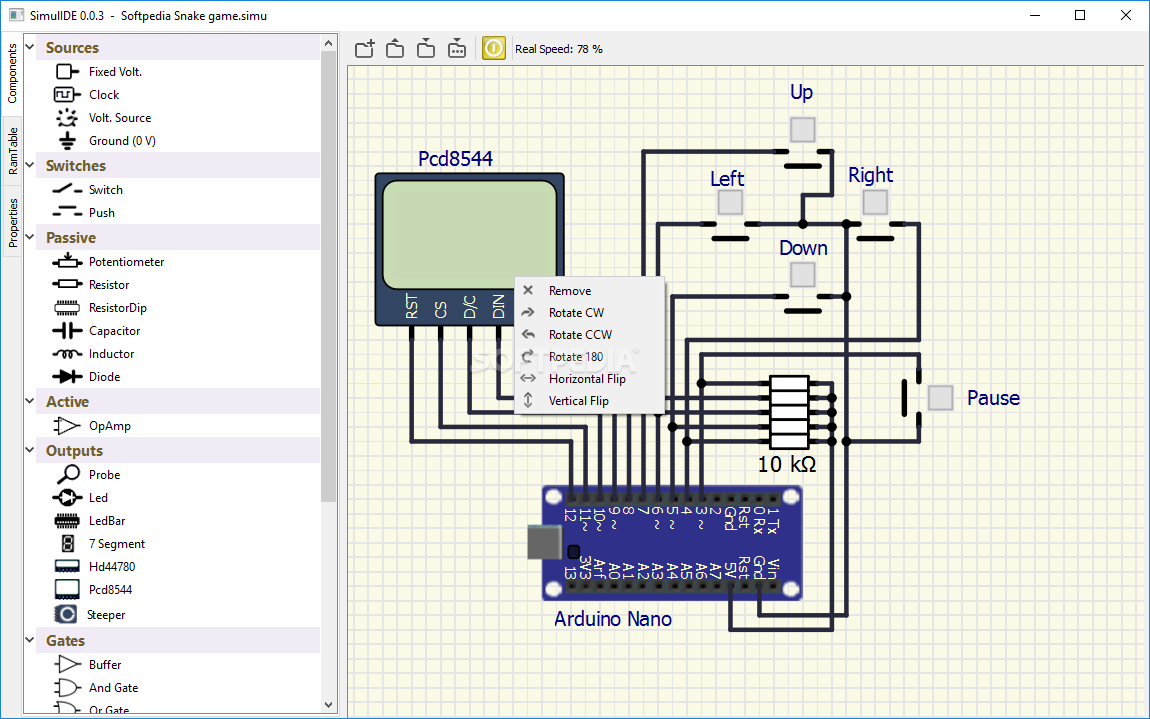
Task: Choose Horizontal Flip from the context menu
Action: (x=590, y=379)
